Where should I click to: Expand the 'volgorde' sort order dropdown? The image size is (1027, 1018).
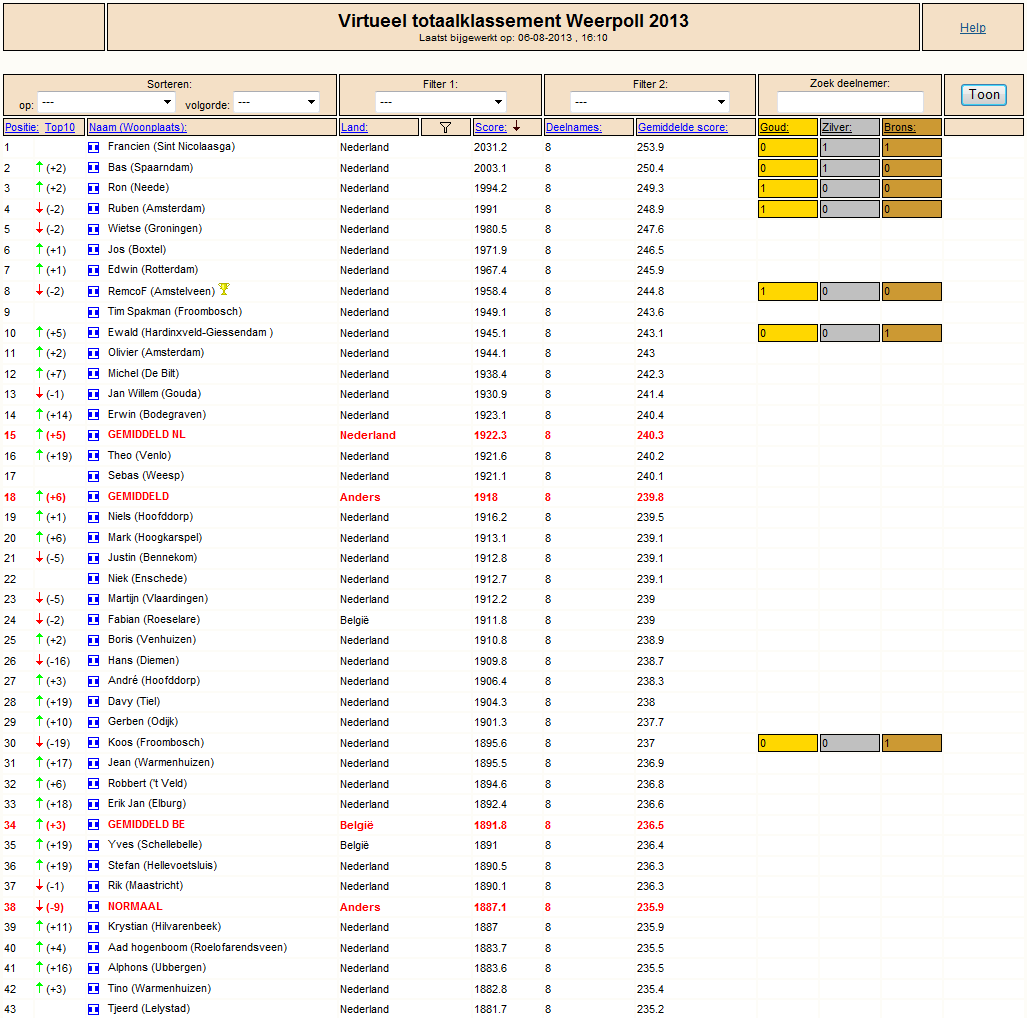[276, 102]
